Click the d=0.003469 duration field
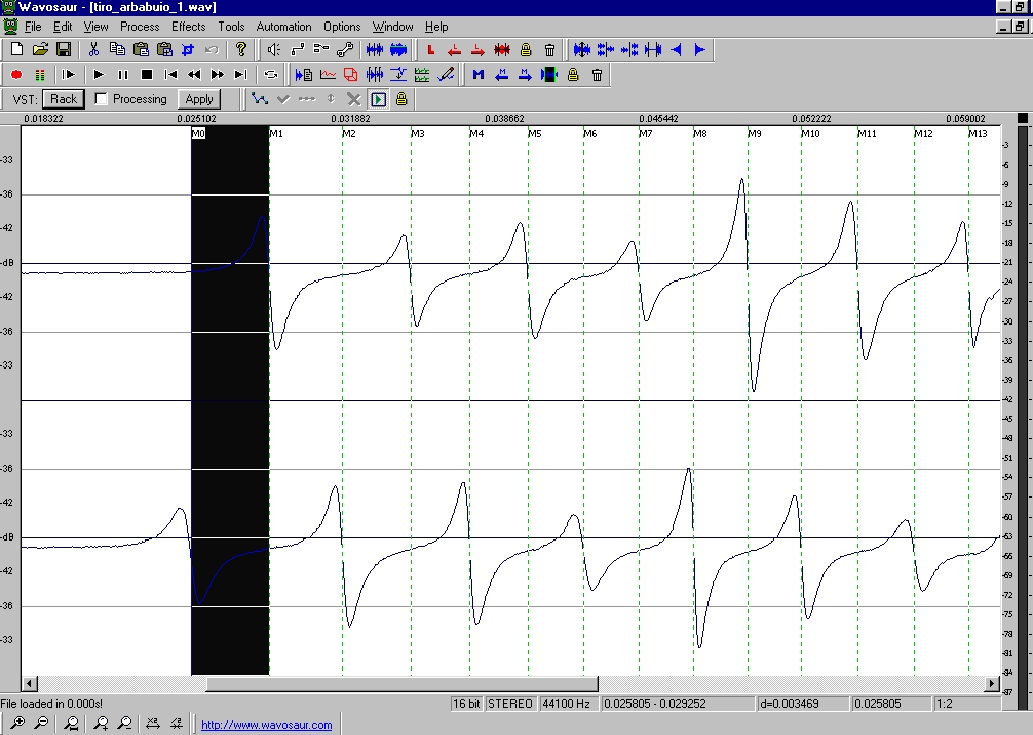 click(x=802, y=704)
